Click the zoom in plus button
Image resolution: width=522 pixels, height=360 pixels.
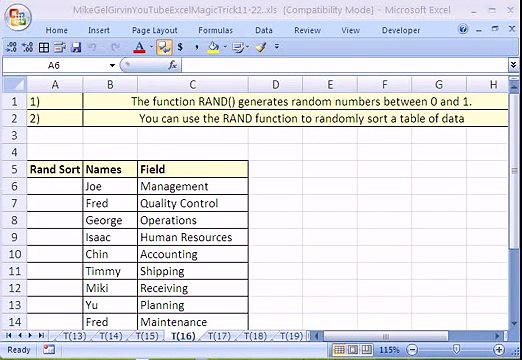pyautogui.click(x=499, y=350)
